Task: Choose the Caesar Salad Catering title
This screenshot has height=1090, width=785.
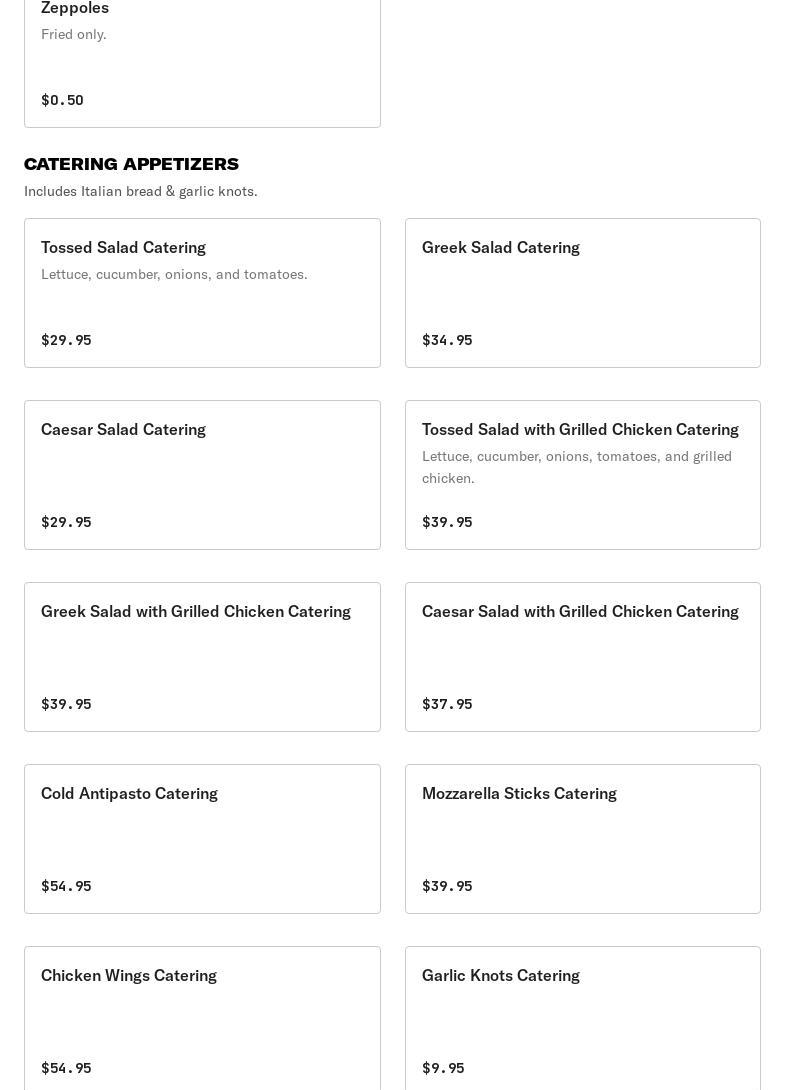Action: [123, 429]
